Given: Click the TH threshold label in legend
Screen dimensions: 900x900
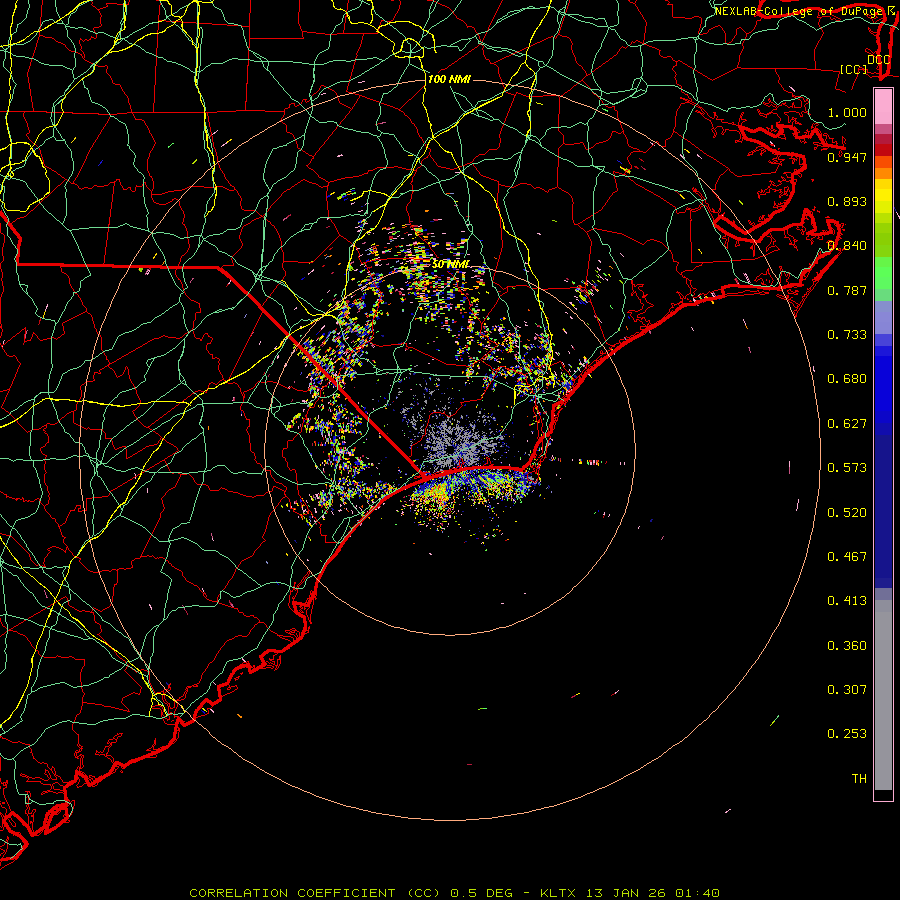Looking at the screenshot, I should coord(859,779).
